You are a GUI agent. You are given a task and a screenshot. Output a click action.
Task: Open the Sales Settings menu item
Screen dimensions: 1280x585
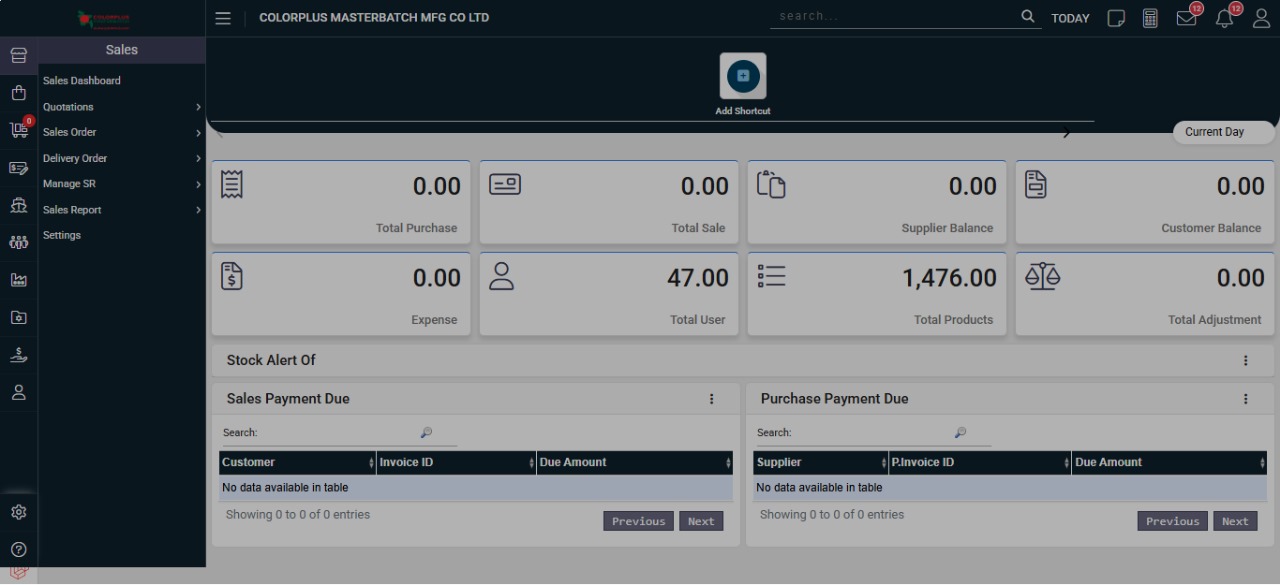point(62,235)
